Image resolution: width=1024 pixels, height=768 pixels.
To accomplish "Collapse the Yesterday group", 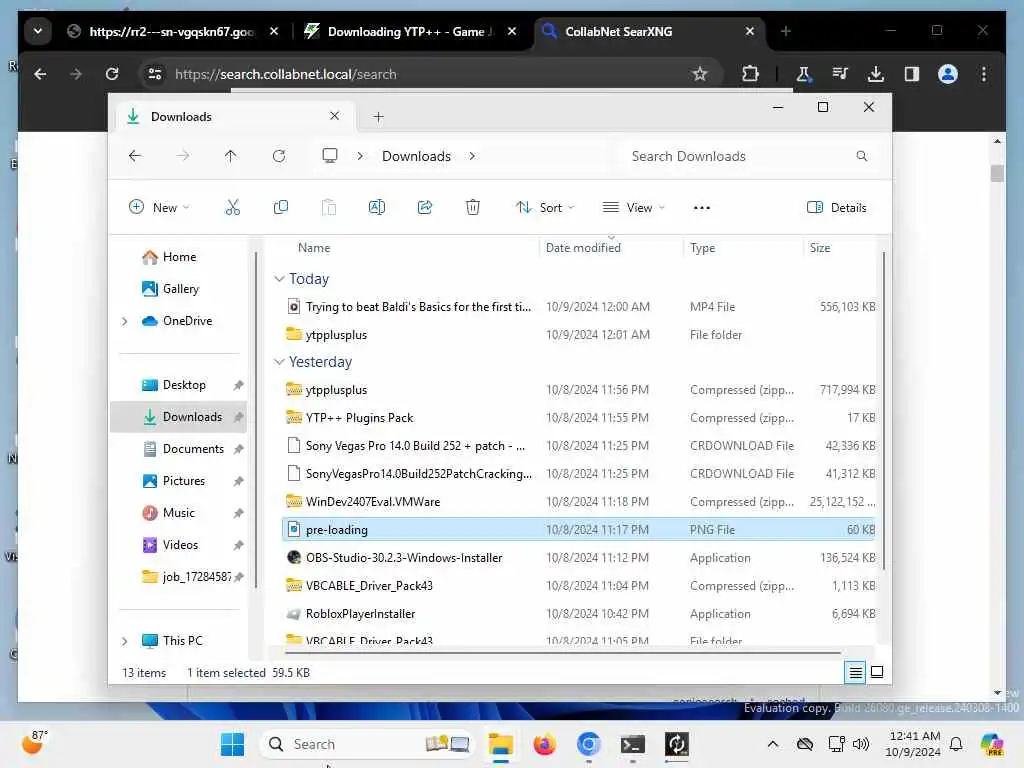I will click(280, 362).
